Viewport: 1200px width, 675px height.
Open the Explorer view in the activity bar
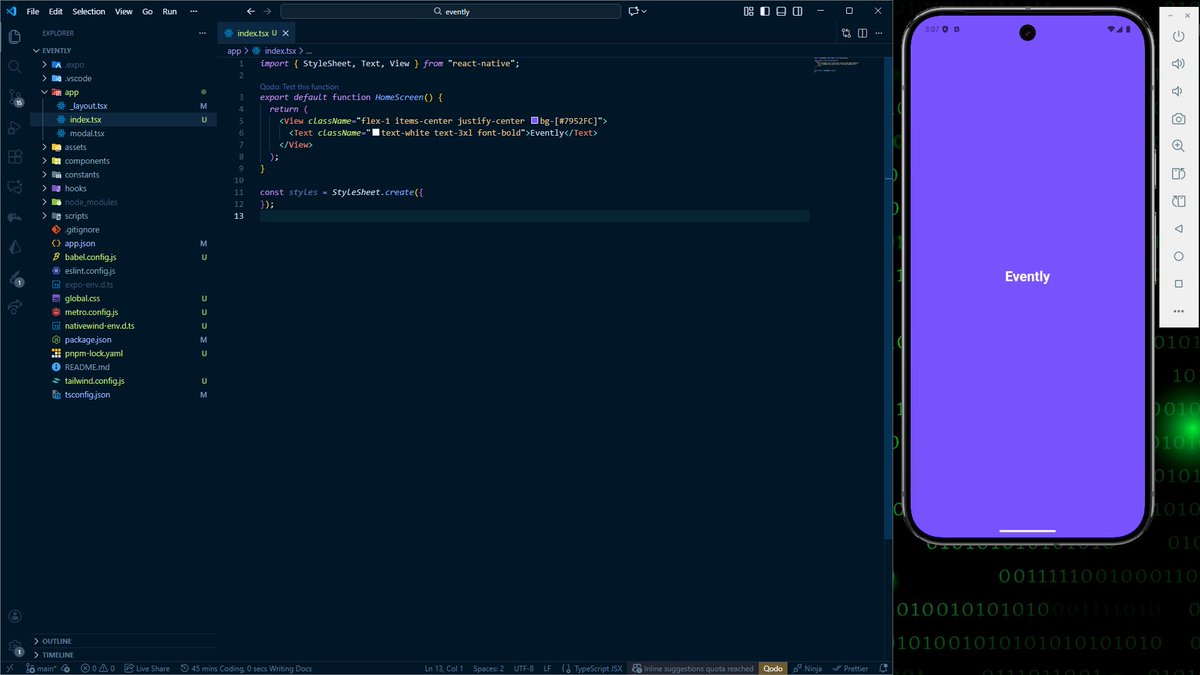click(15, 37)
